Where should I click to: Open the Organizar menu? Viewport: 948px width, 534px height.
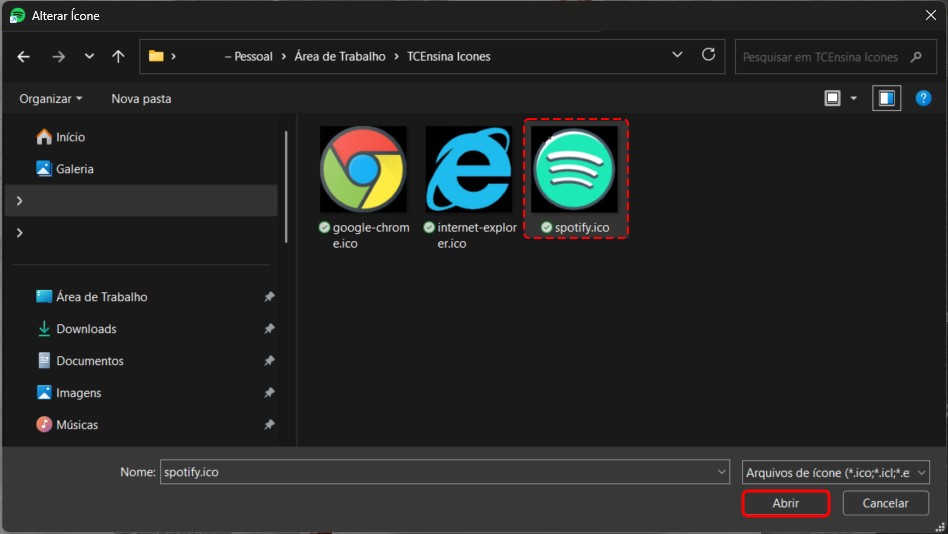click(51, 99)
